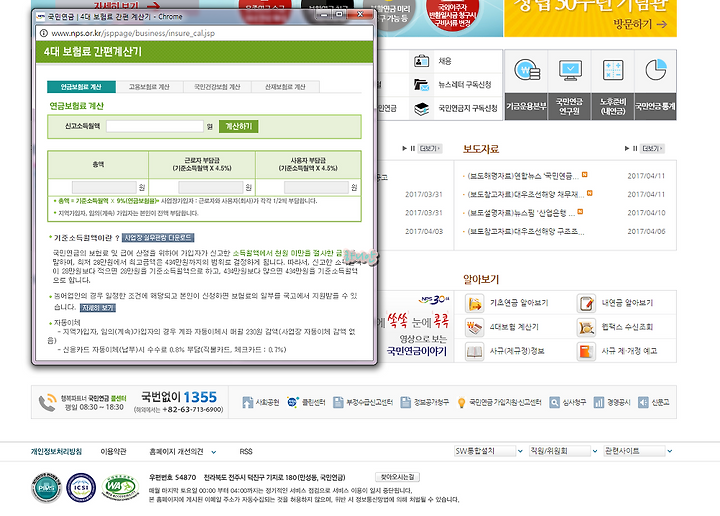Viewport: 720px width, 516px height.
Task: Expand the 홈페이지 개선의견 menu arrow
Action: (214, 452)
